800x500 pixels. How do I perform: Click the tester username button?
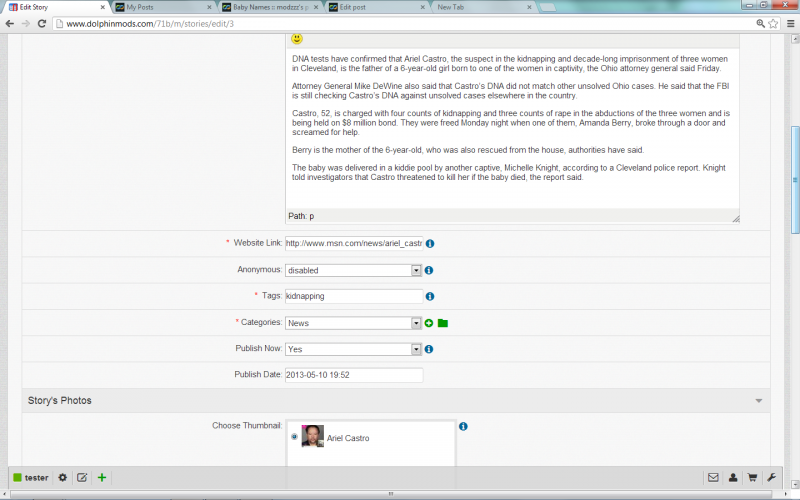click(x=31, y=478)
